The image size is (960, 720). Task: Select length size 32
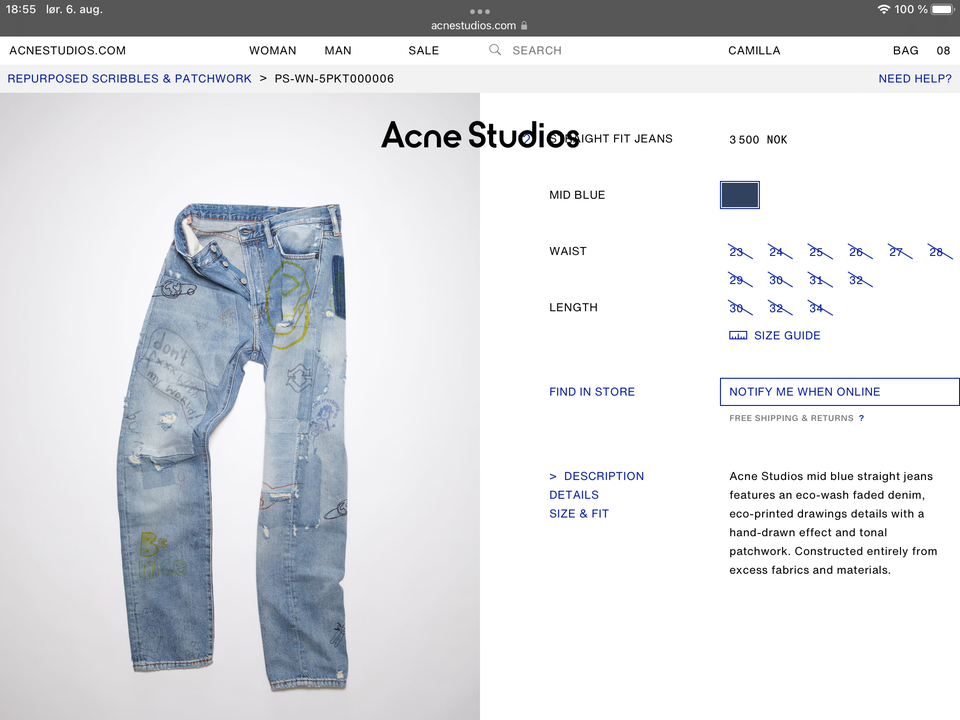click(x=780, y=308)
